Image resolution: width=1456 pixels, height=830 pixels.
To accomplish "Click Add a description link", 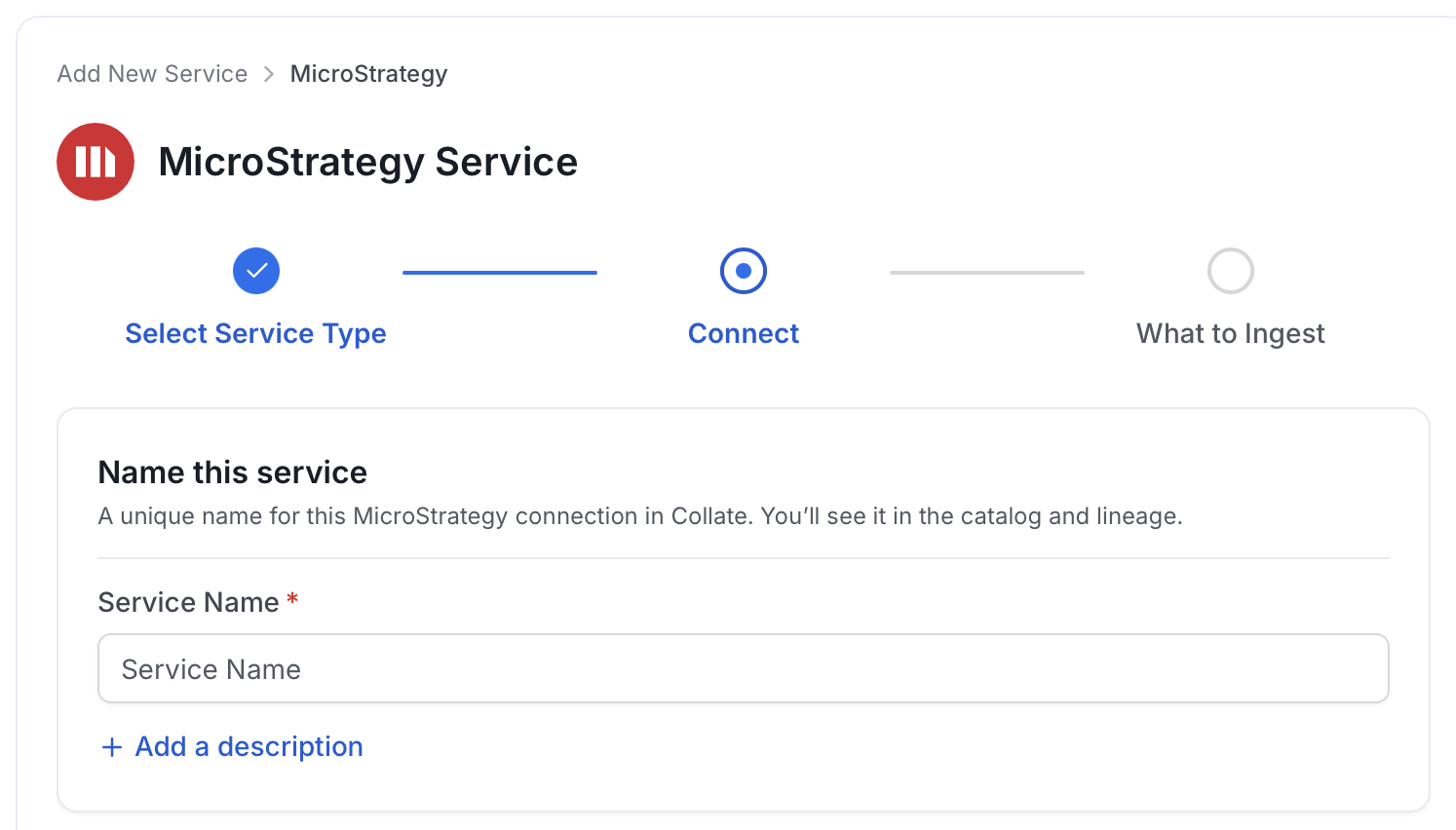I will click(x=249, y=746).
